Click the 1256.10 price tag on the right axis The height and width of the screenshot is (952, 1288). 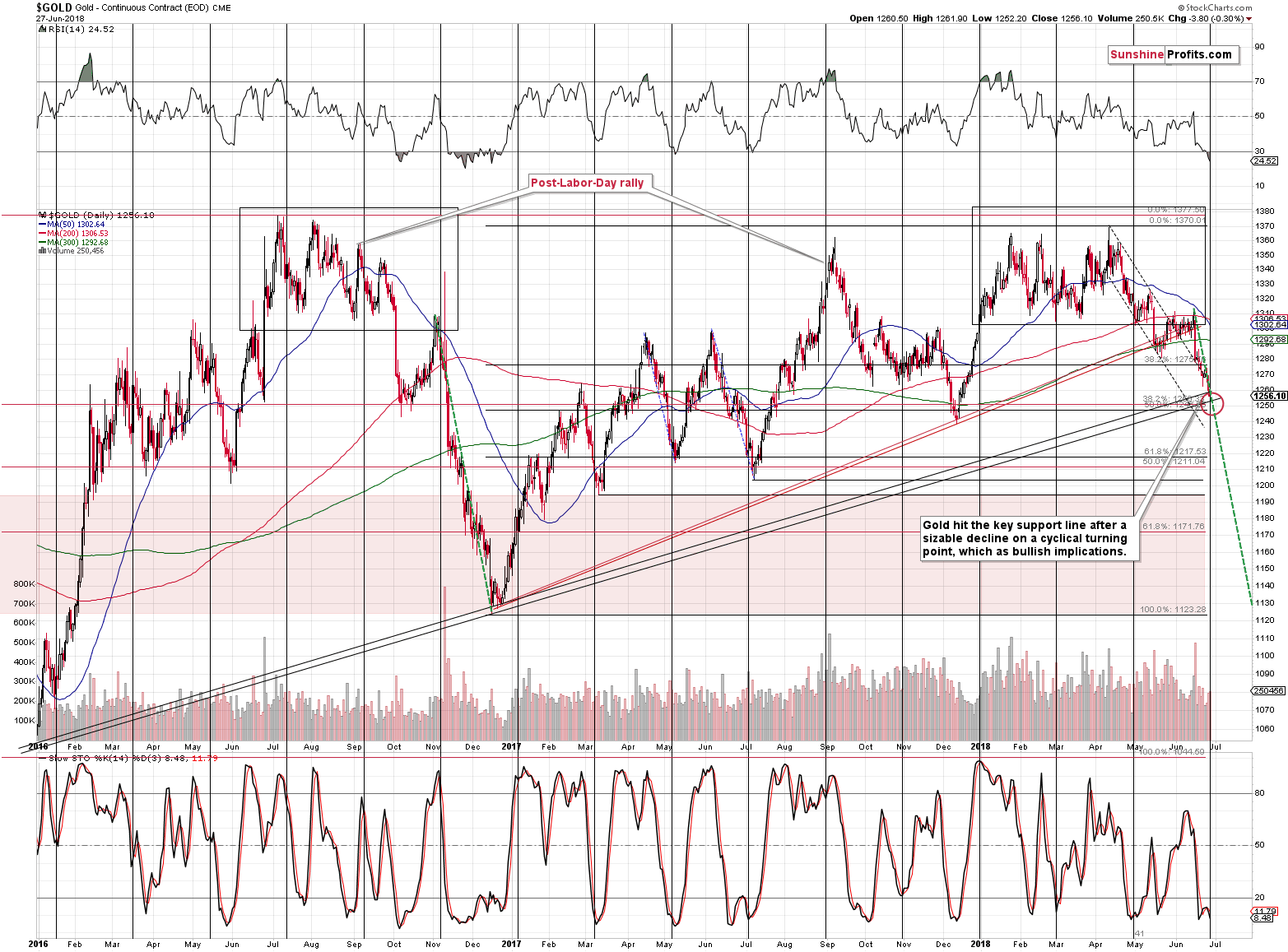click(1271, 396)
